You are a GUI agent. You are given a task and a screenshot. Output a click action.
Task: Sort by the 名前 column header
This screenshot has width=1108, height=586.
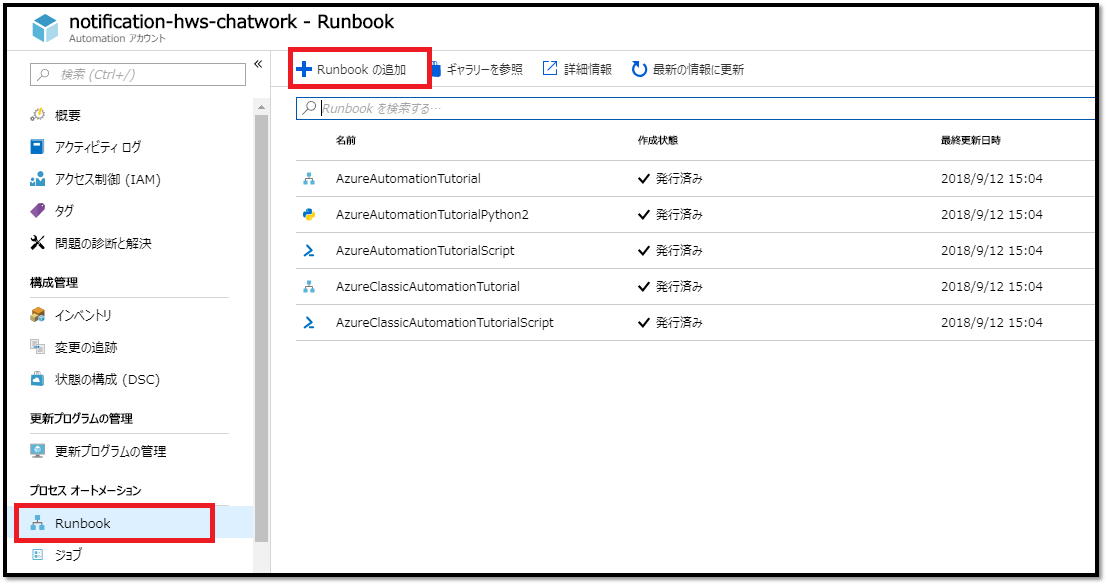pos(346,140)
